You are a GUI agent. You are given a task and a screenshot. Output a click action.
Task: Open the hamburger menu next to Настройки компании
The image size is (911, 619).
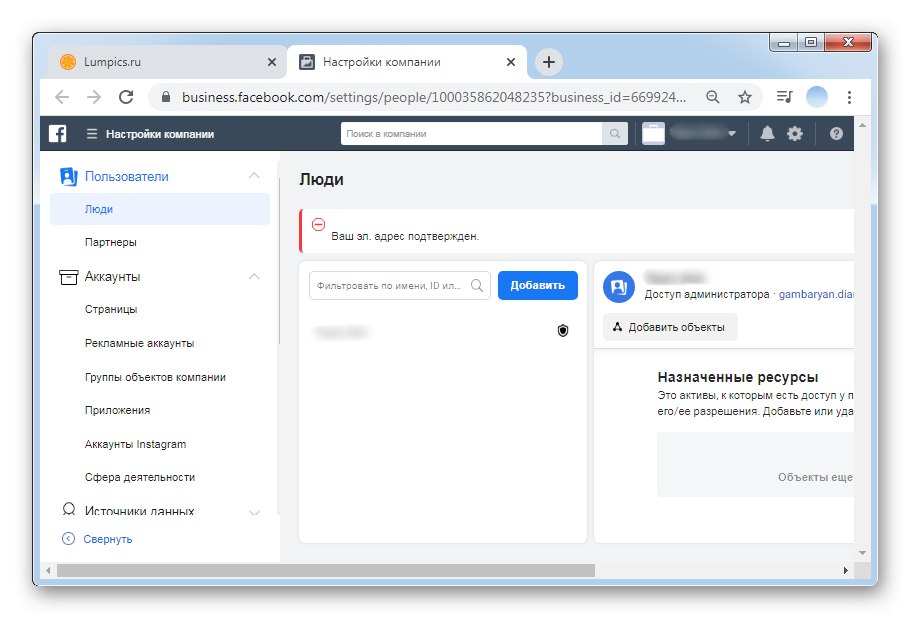point(91,134)
